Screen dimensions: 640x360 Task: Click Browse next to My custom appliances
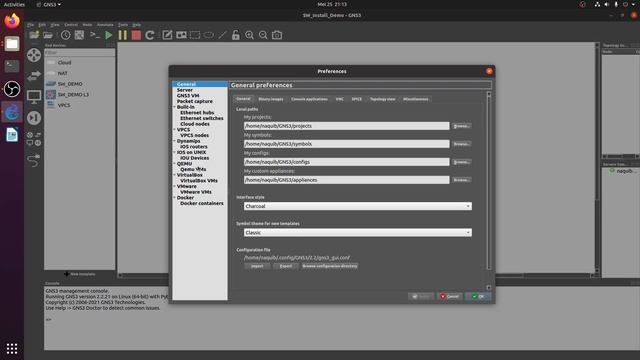(461, 180)
